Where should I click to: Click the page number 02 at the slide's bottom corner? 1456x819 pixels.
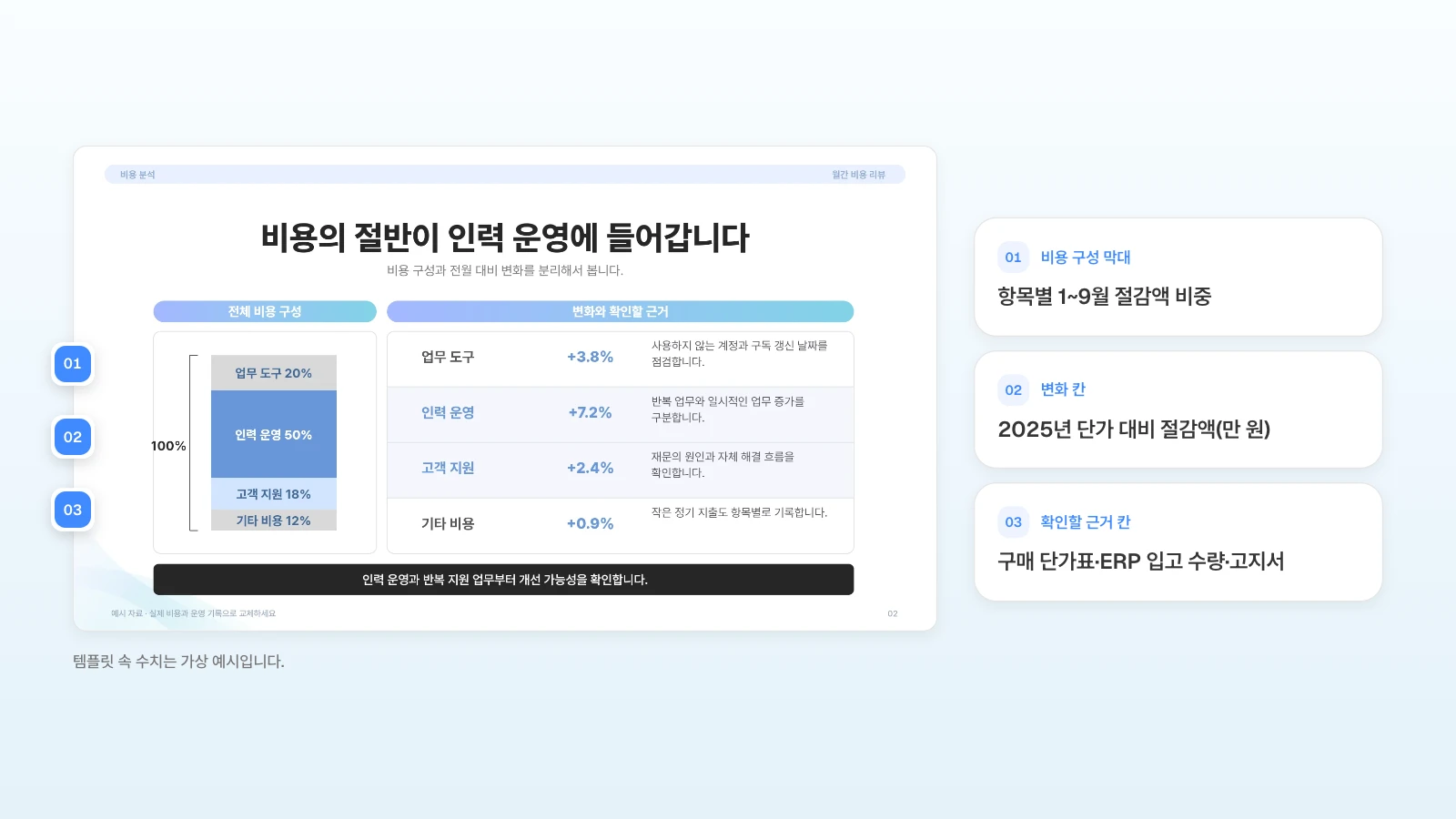coord(893,613)
